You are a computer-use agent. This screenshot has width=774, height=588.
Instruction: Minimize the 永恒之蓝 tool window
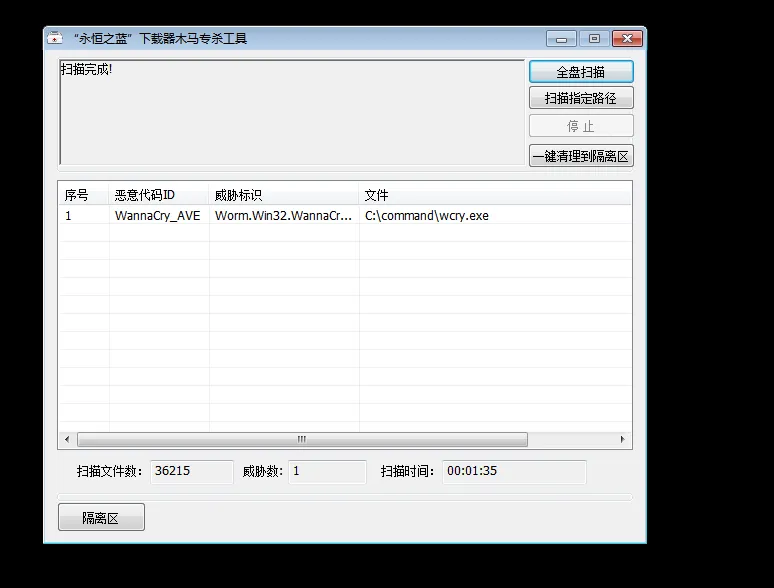pos(561,39)
